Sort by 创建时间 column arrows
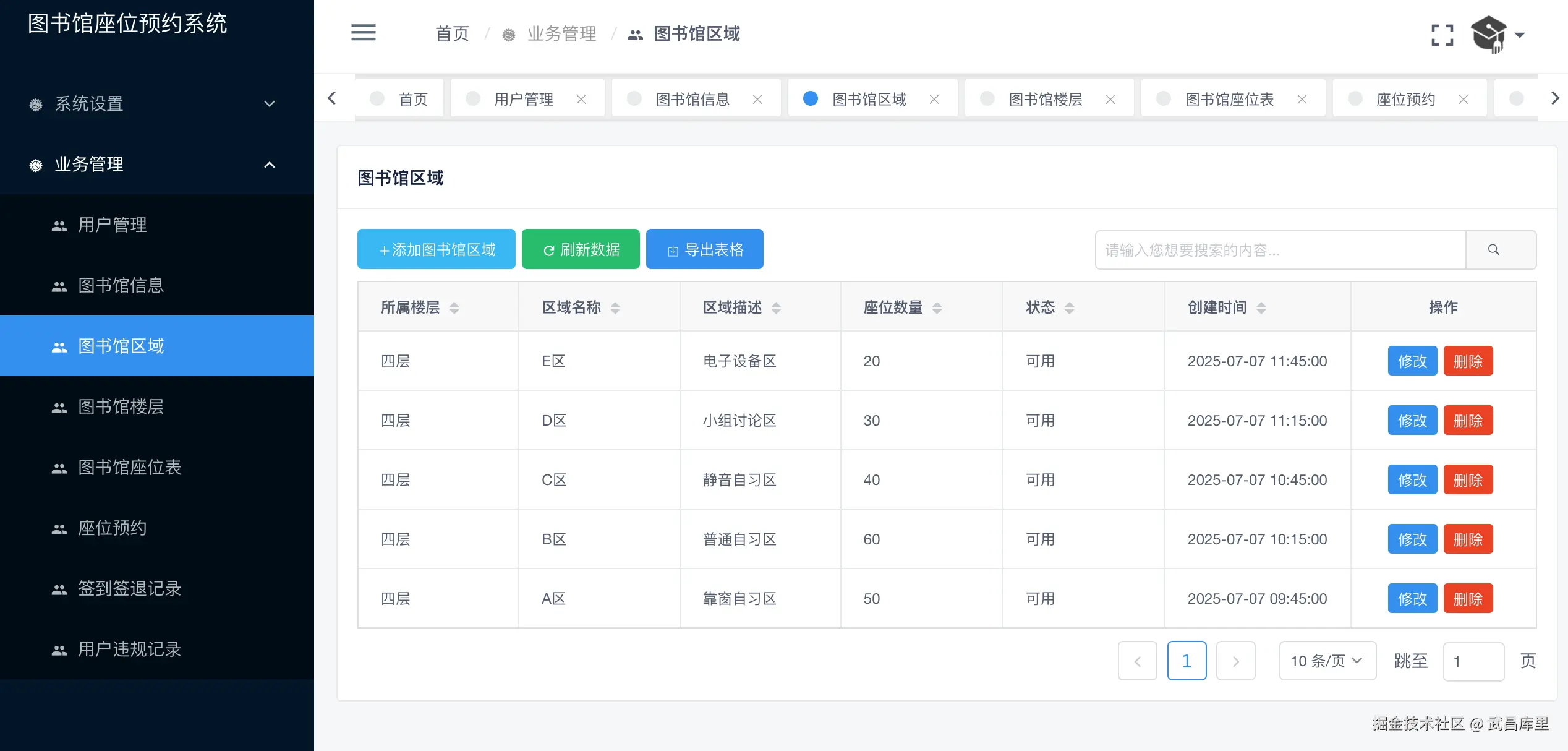Viewport: 1568px width, 751px height. point(1261,308)
